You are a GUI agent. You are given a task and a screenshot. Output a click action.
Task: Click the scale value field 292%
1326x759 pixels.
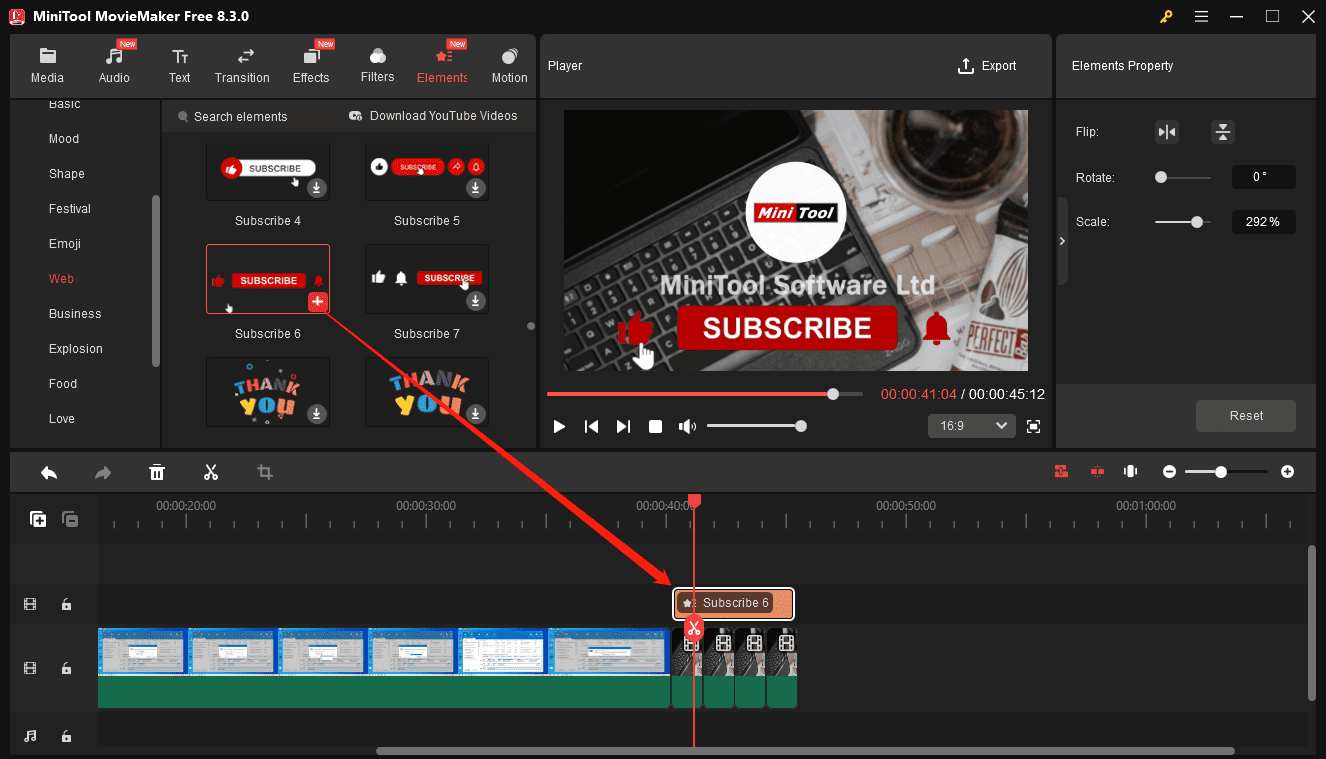click(1263, 222)
